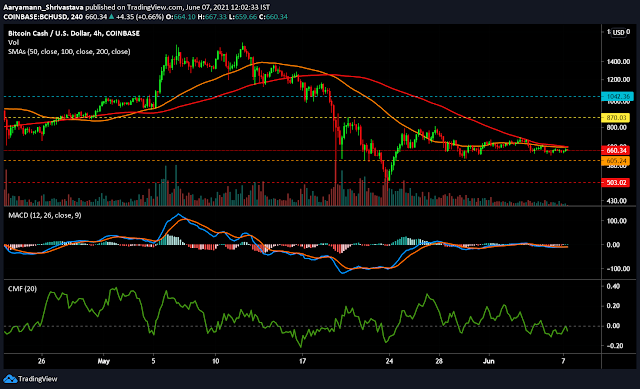
Task: Select the 1042.36 cyan price label
Action: 617,97
